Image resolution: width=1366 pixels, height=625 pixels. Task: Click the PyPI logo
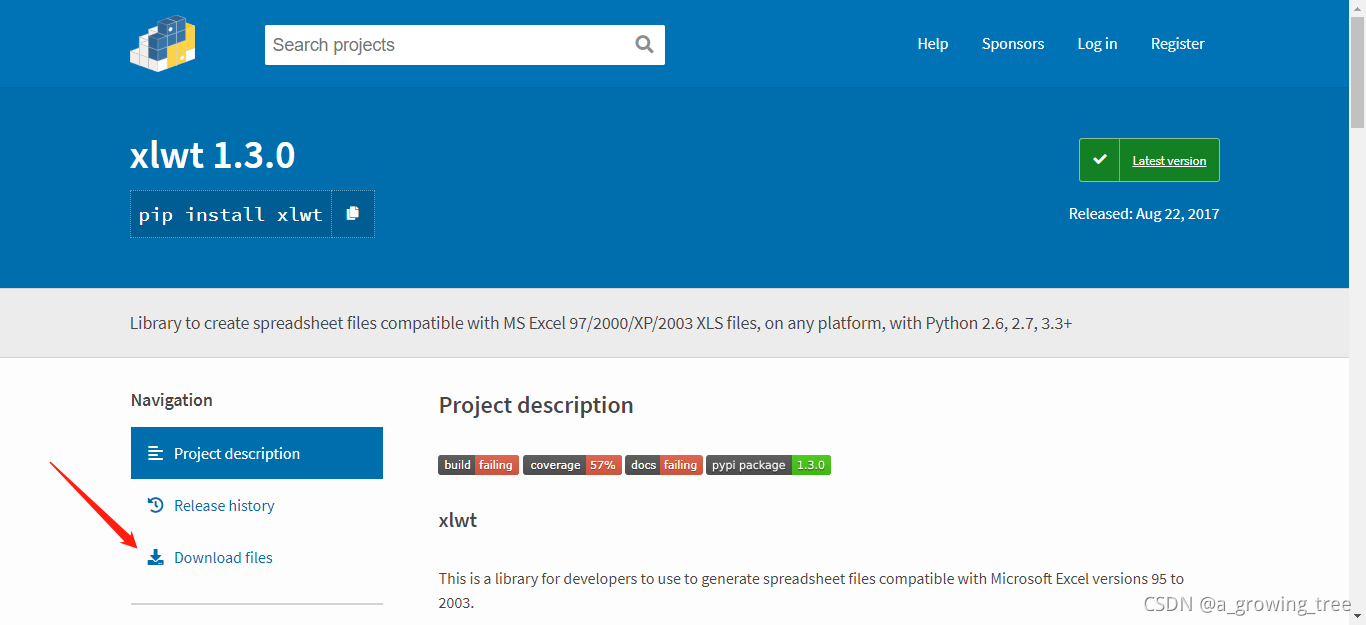coord(162,43)
